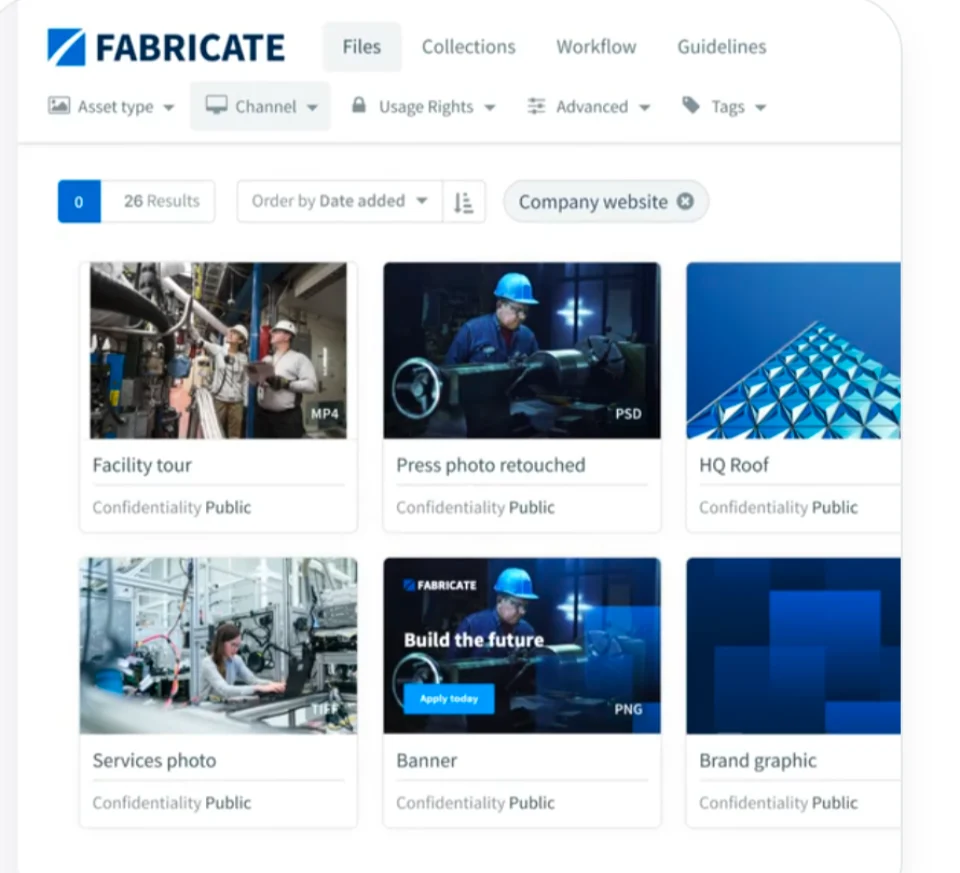Viewport: 960px width, 873px height.
Task: Switch to the Collections tab
Action: (x=468, y=46)
